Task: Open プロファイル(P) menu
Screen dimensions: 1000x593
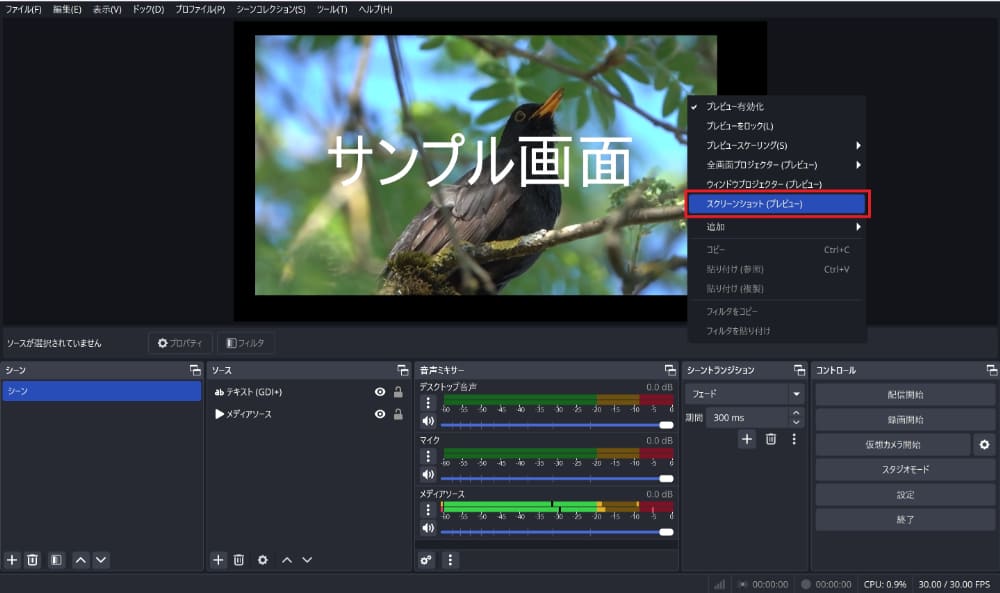Action: click(x=200, y=10)
